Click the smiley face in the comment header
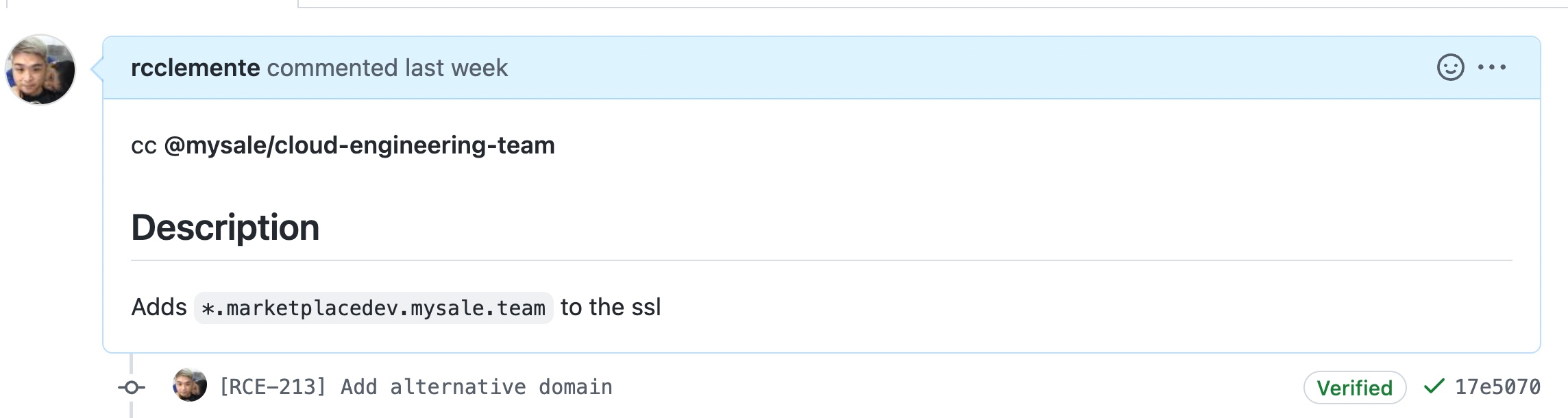 click(x=1452, y=68)
